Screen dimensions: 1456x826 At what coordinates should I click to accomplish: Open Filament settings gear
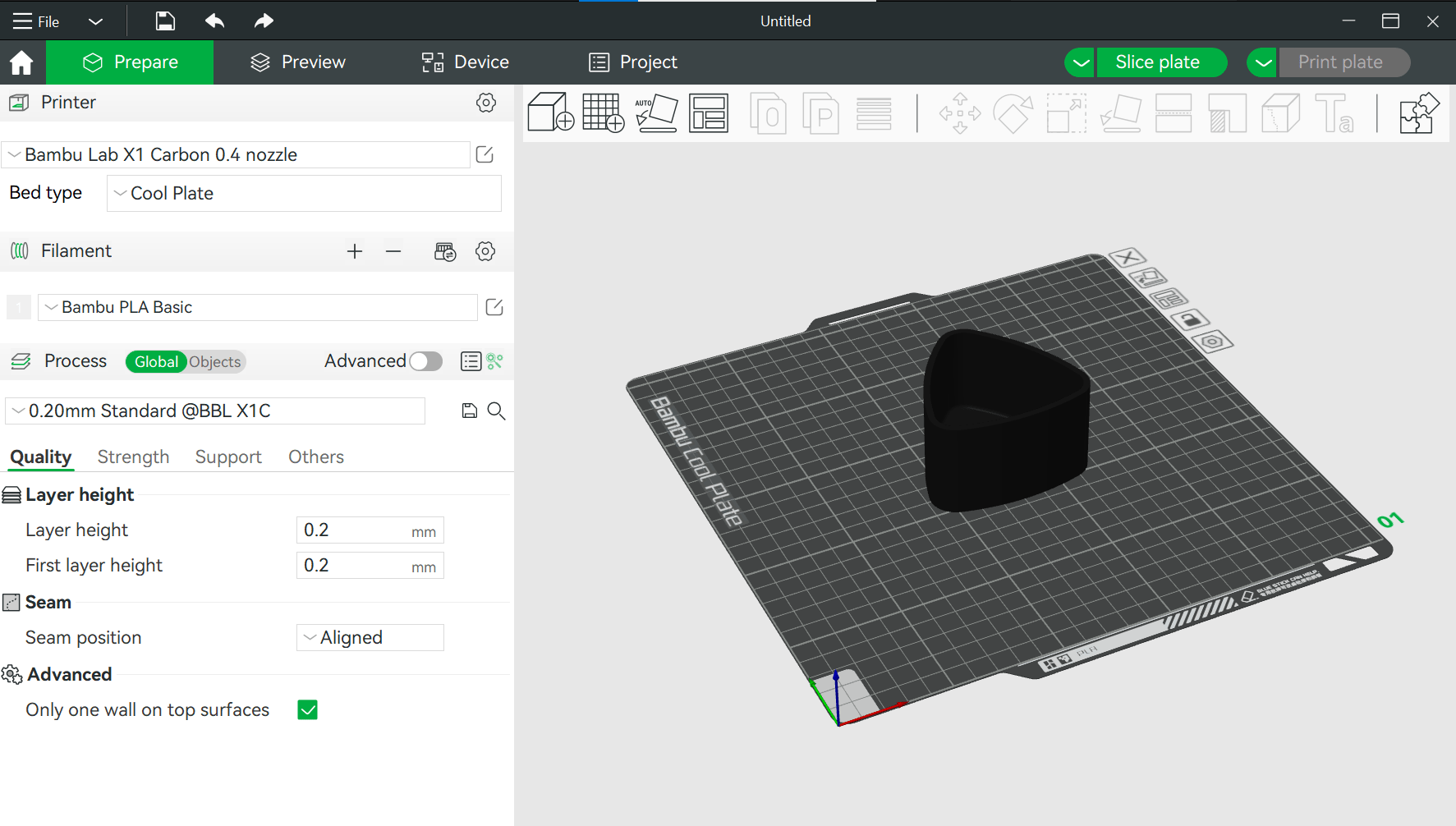pyautogui.click(x=485, y=251)
